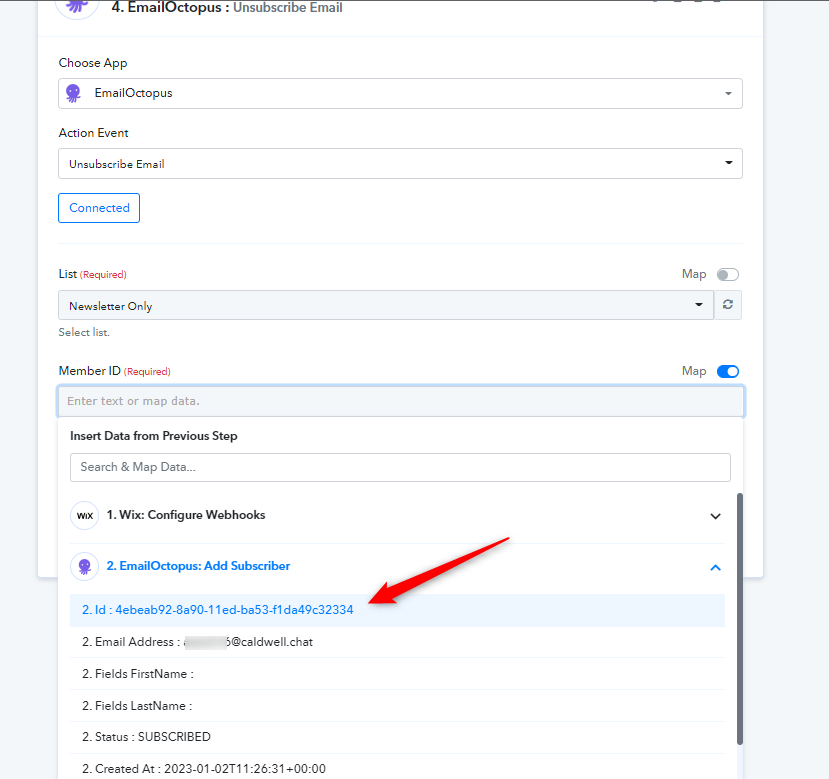The height and width of the screenshot is (779, 829).
Task: Select Id 4ebeab92-8a90-11ed-ba53-f1da49c32334
Action: coord(397,610)
